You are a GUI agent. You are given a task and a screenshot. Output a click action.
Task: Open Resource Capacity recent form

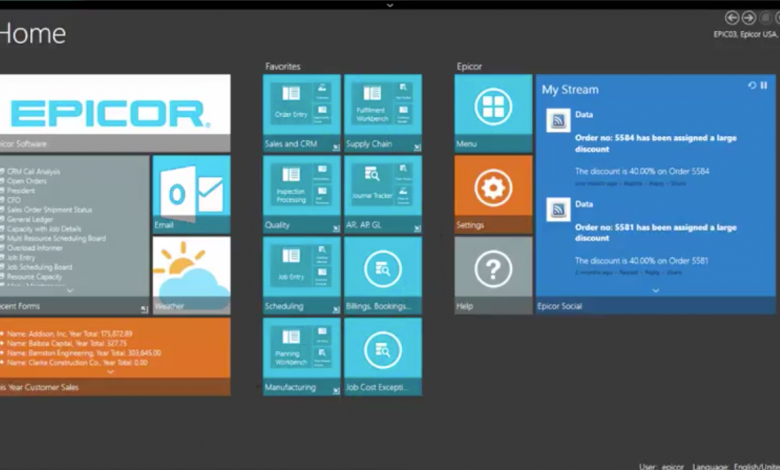[x=34, y=277]
